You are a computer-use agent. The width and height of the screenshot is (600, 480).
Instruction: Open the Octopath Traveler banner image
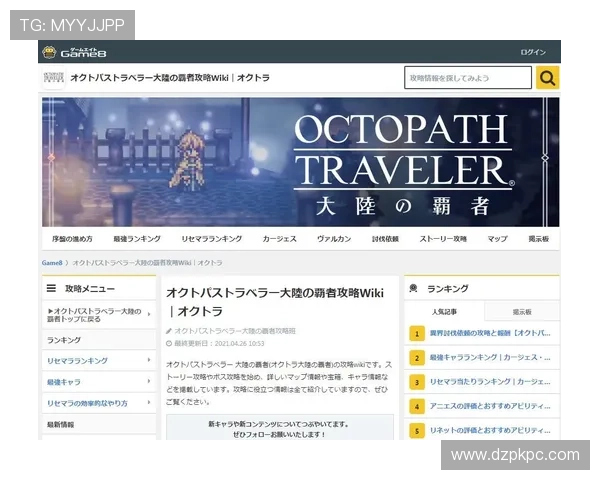pos(300,162)
